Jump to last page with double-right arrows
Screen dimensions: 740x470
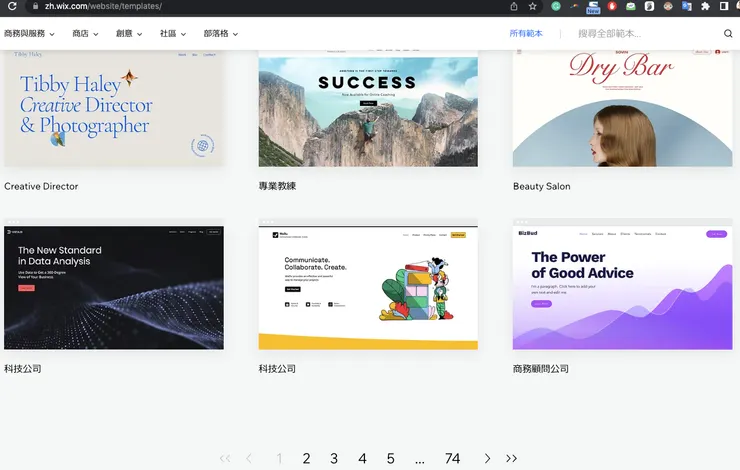pos(511,458)
